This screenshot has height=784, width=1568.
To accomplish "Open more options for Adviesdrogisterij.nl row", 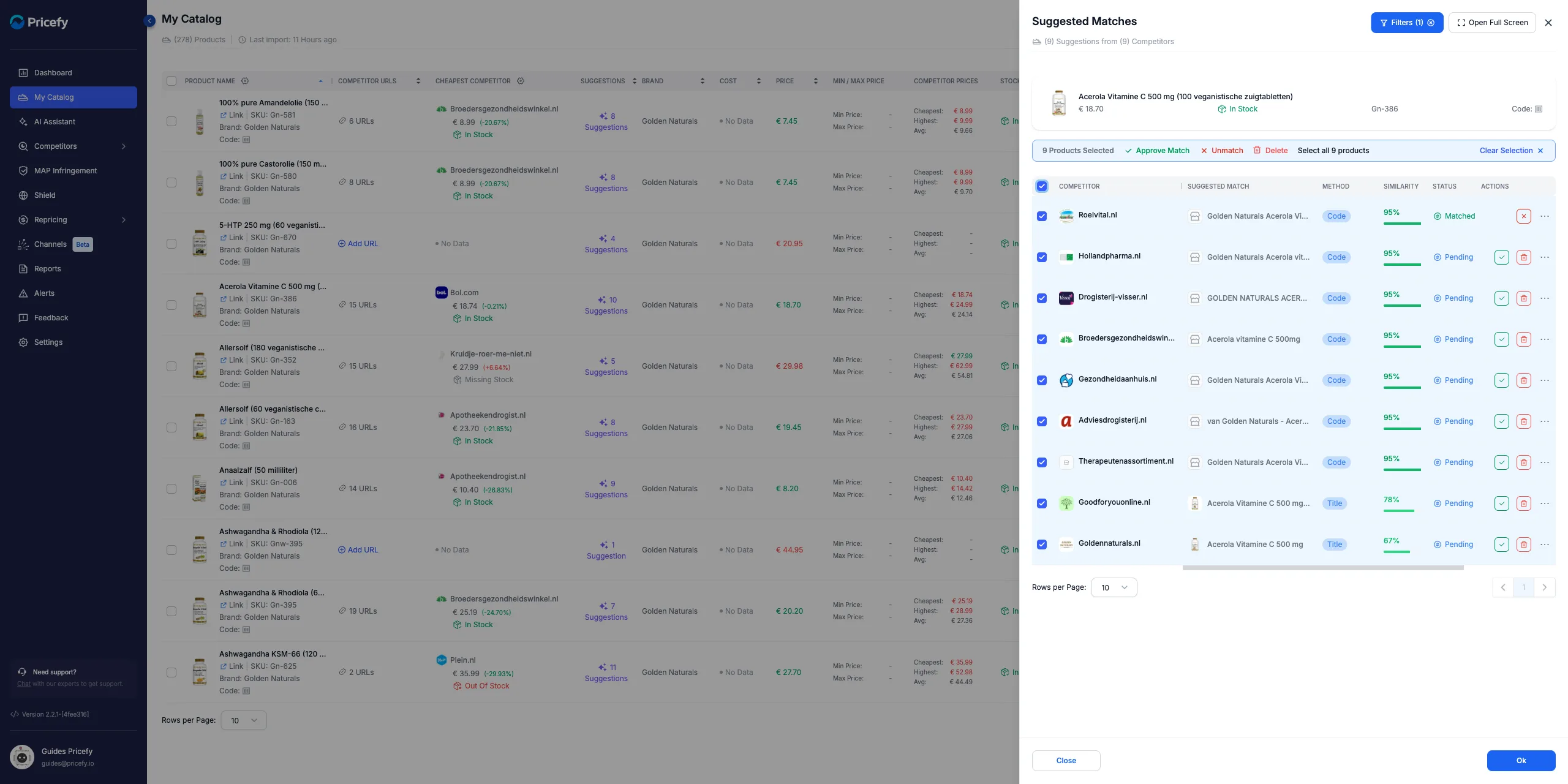I will pyautogui.click(x=1545, y=421).
